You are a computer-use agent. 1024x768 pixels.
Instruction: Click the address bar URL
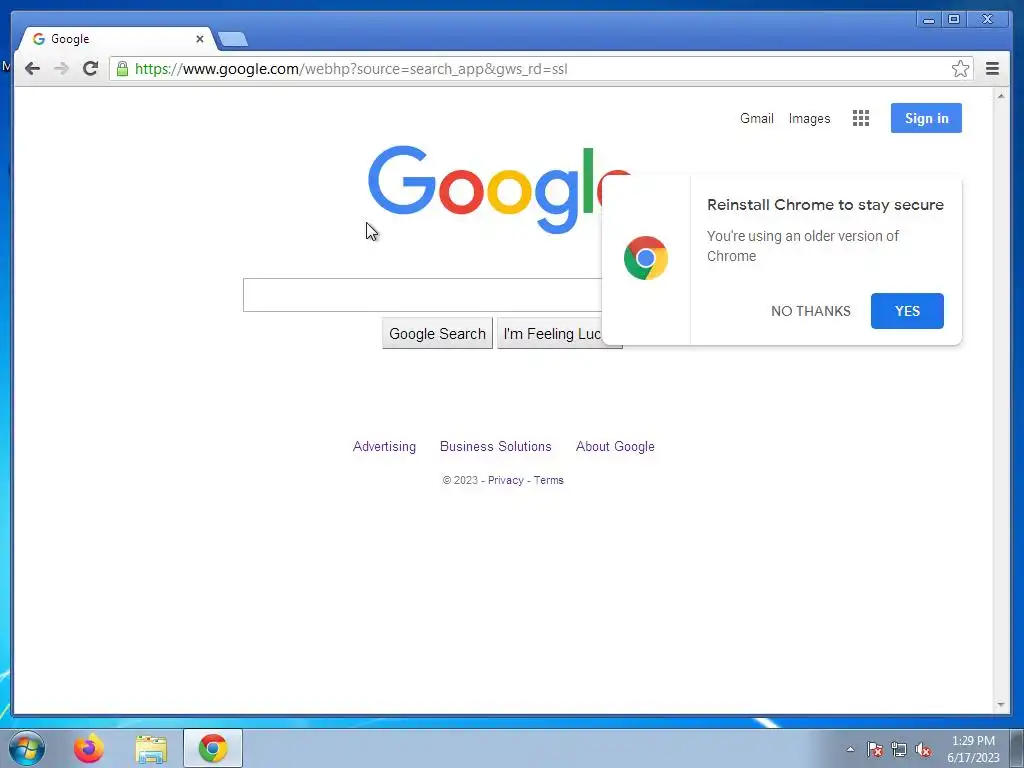[351, 69]
